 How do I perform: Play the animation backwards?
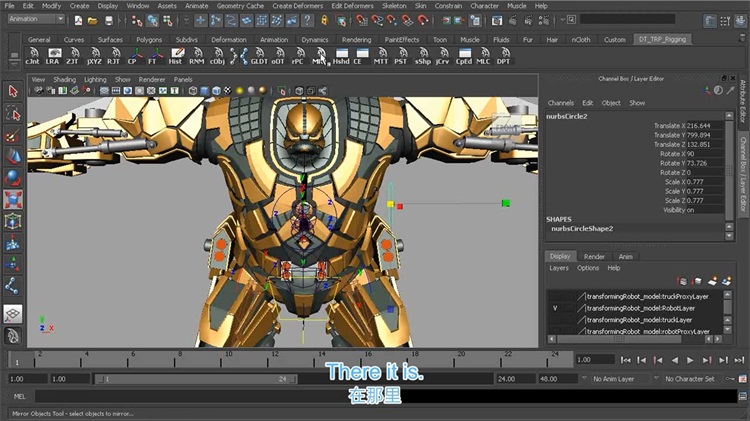pos(674,360)
